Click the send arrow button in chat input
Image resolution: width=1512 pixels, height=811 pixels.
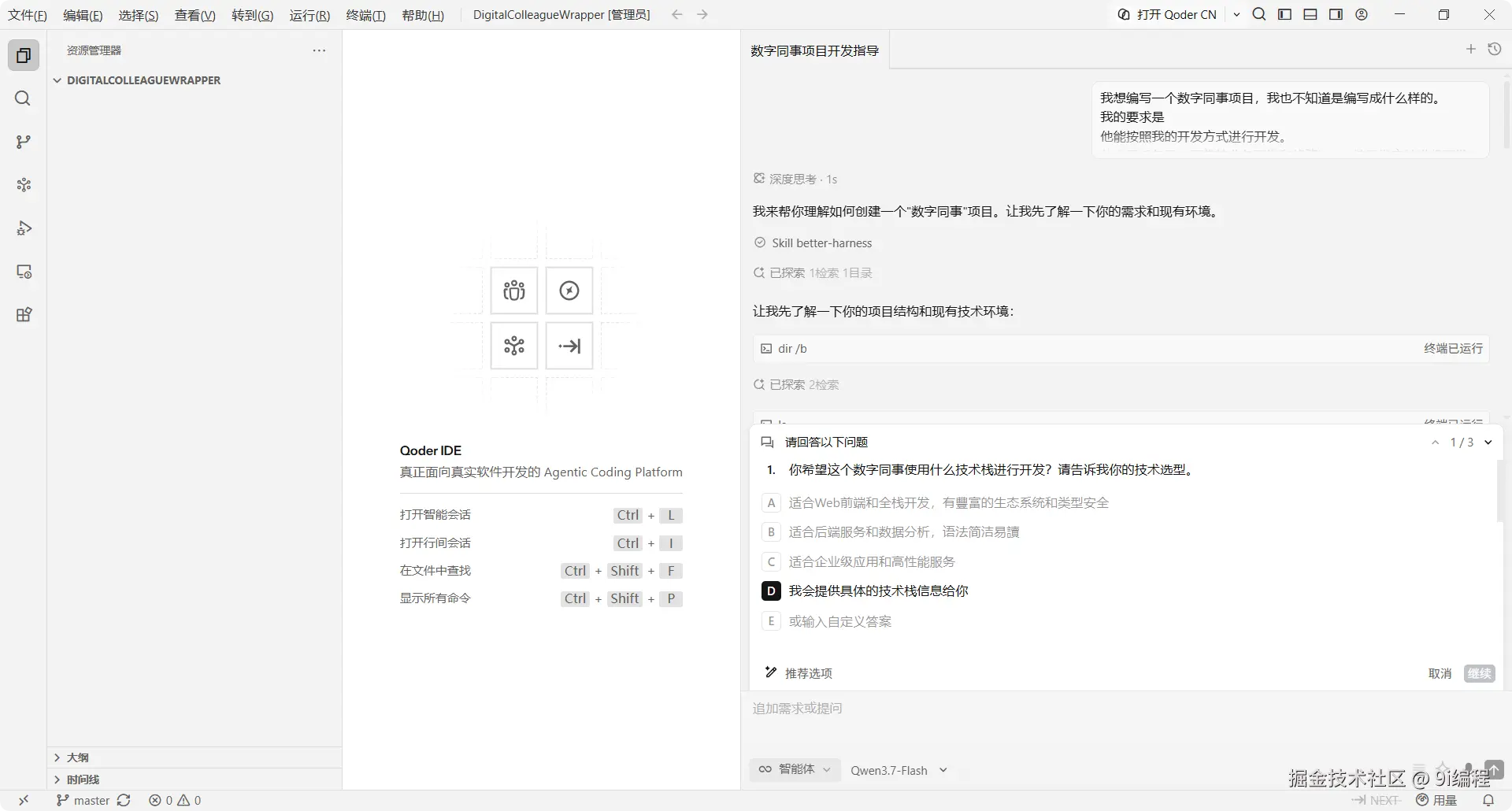1494,769
